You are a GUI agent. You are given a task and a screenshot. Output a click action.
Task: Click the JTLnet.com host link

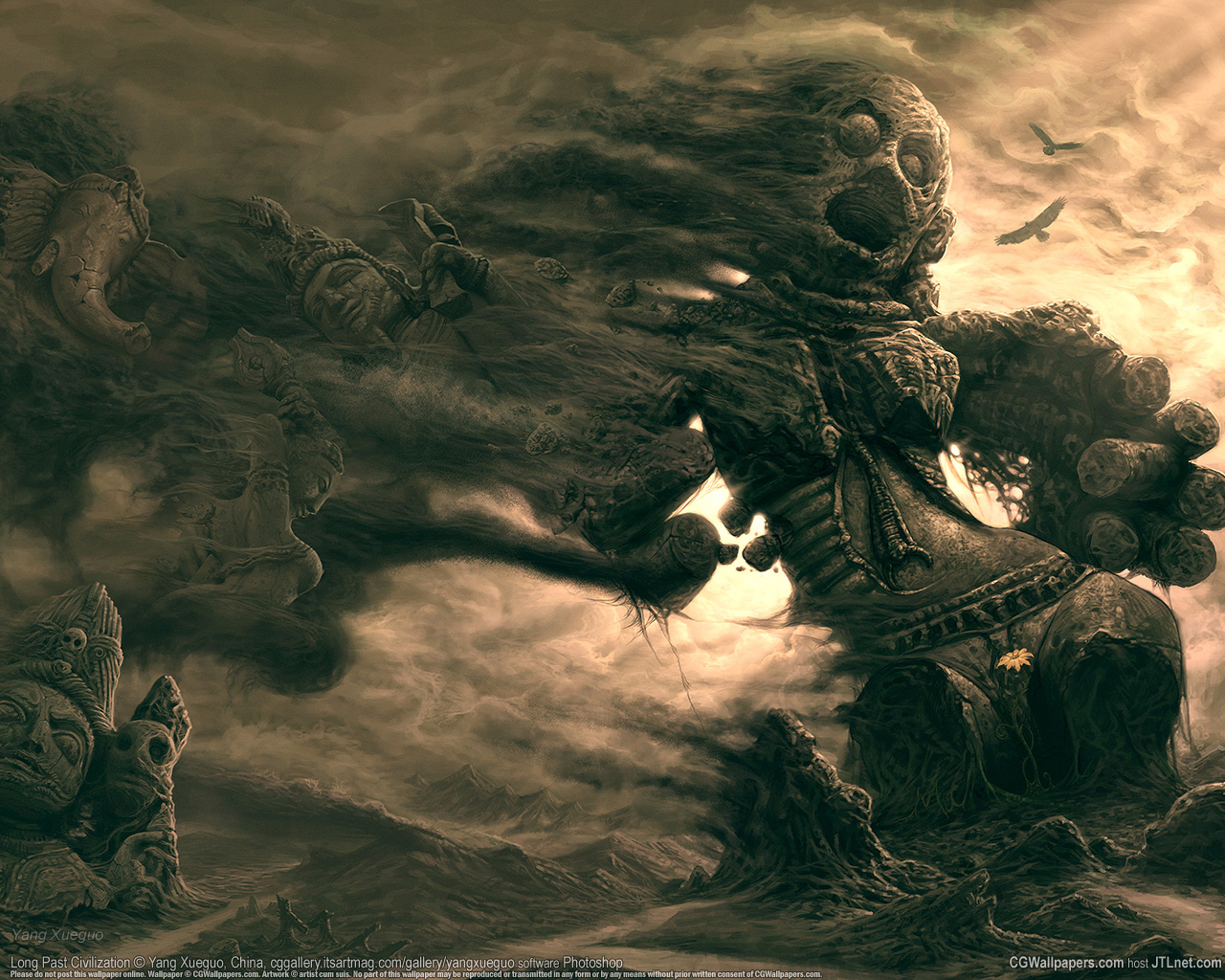click(1187, 963)
